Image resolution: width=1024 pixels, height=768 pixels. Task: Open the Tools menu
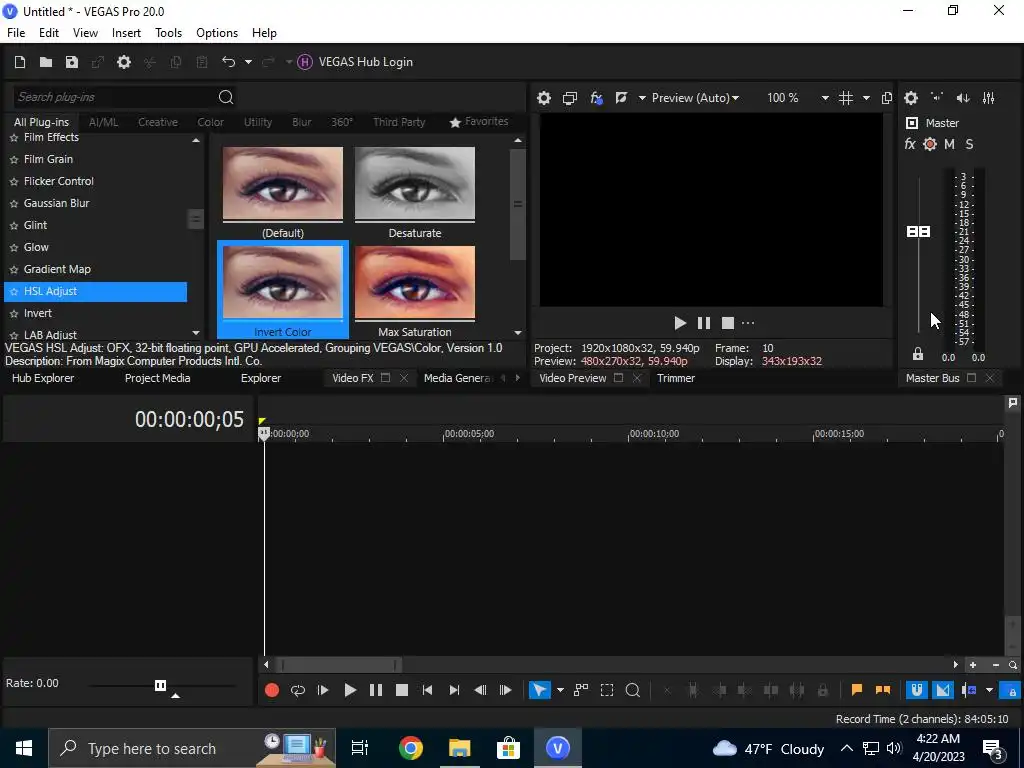168,33
